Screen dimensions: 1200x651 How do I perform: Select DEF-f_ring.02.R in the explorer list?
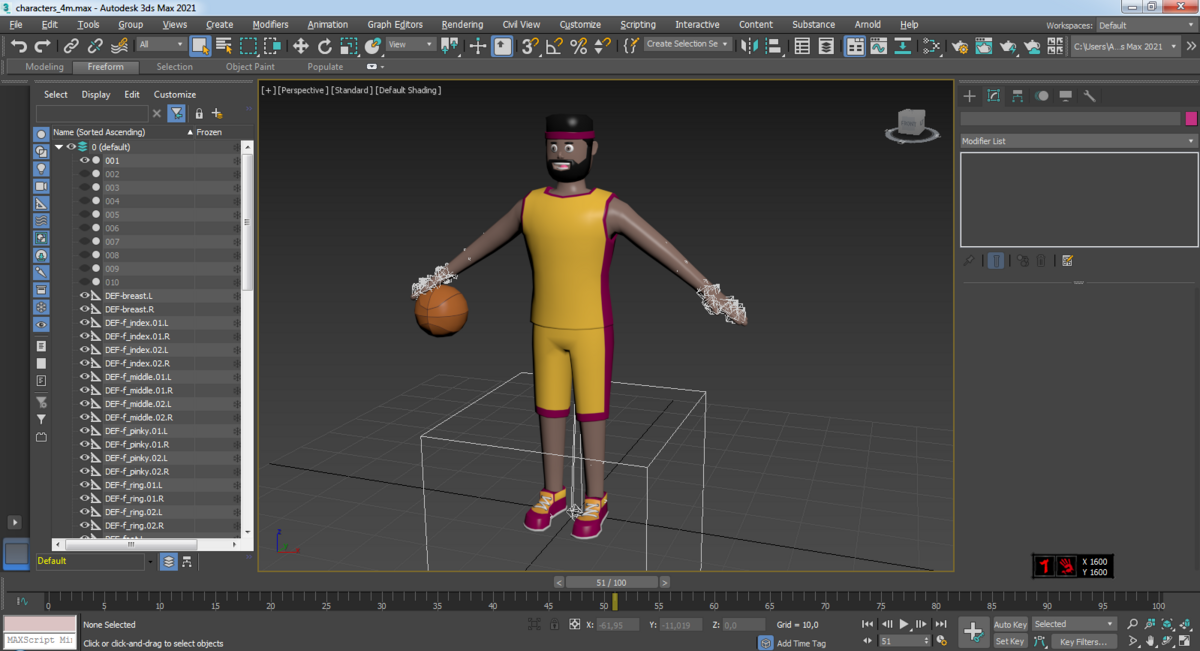point(135,525)
